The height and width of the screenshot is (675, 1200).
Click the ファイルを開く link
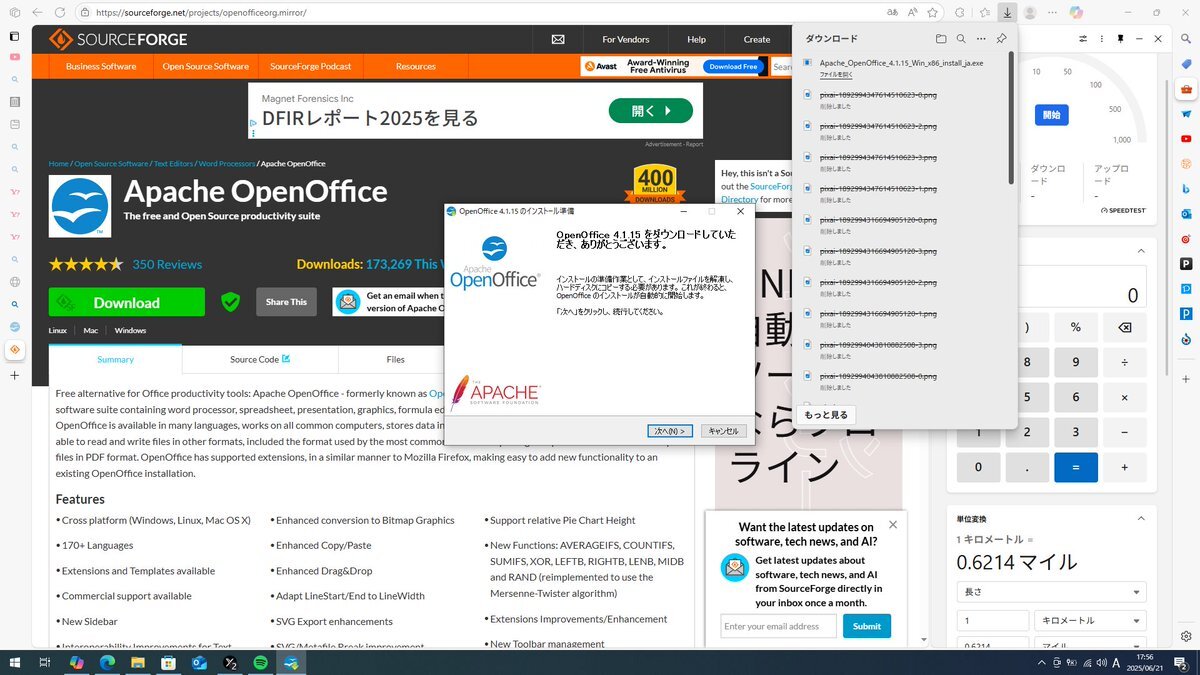837,75
